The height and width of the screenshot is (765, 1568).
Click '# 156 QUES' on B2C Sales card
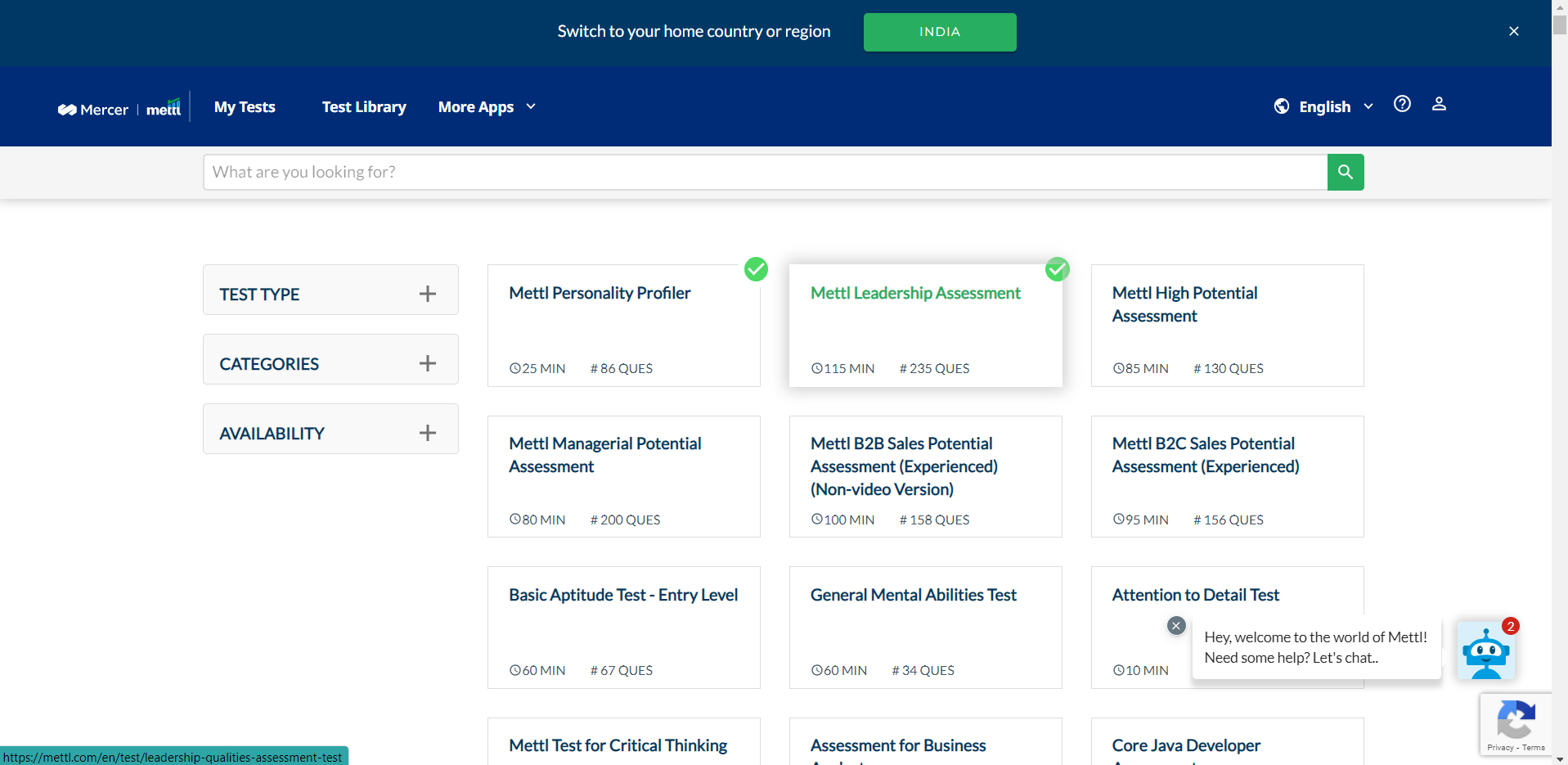1229,520
